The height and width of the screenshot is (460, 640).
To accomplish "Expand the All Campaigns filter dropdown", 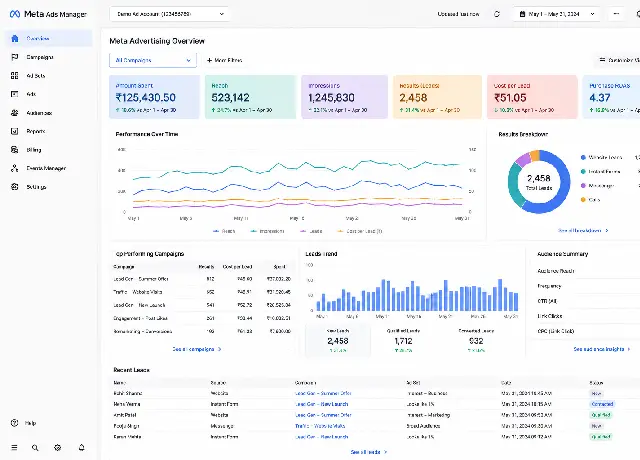I will [x=153, y=60].
